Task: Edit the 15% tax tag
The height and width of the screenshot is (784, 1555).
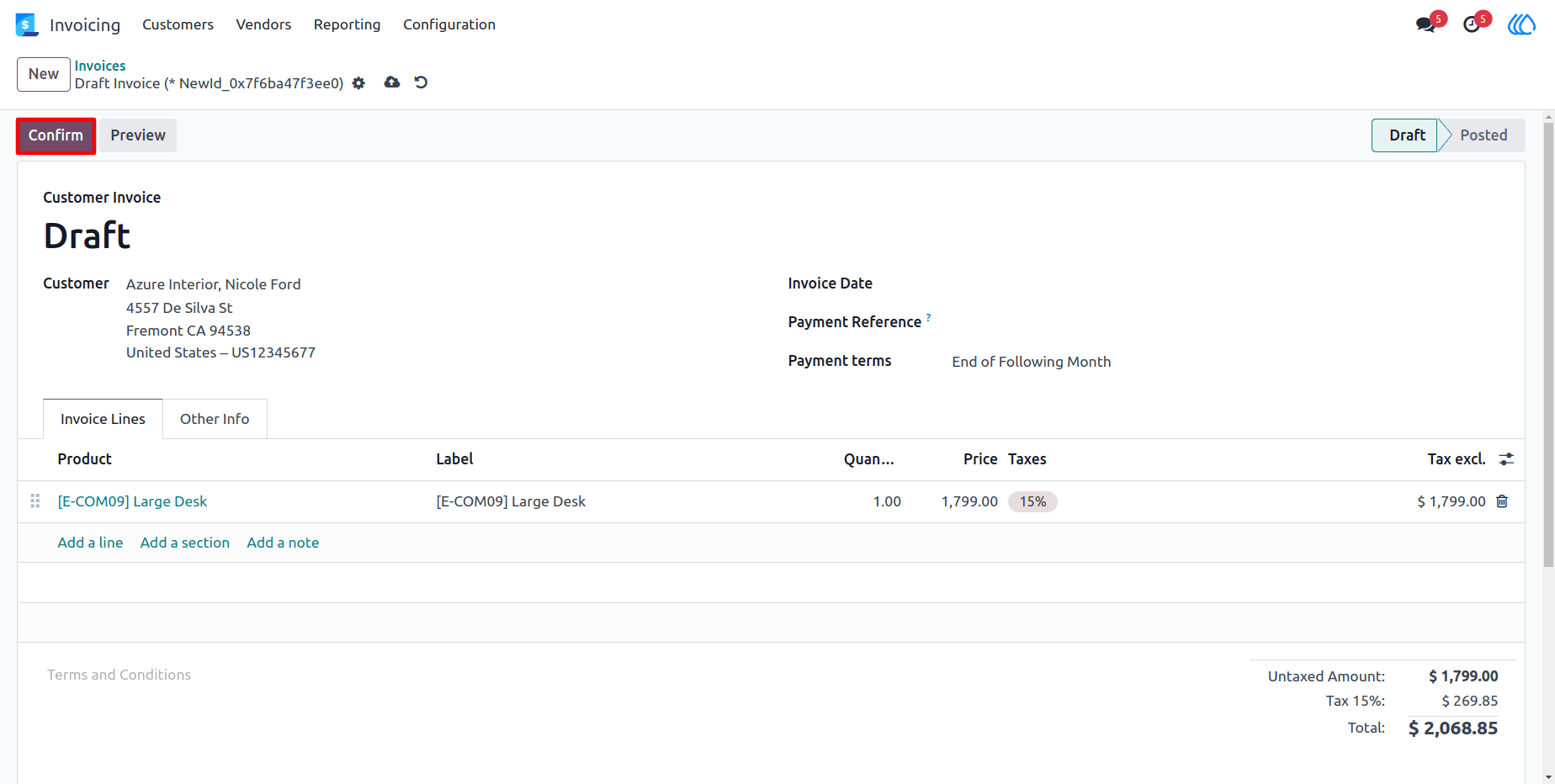Action: click(1032, 501)
